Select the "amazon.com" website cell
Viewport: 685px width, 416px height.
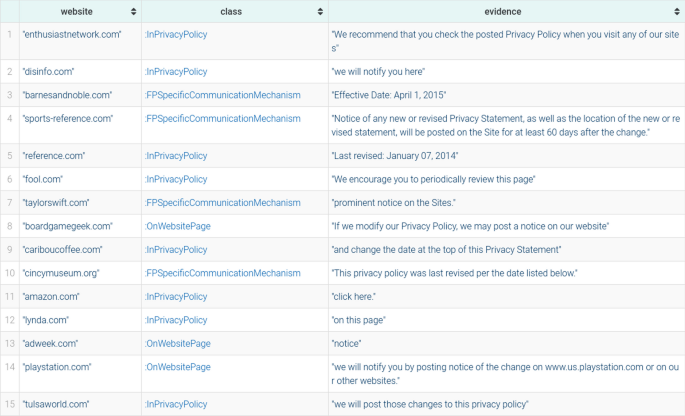coord(51,297)
